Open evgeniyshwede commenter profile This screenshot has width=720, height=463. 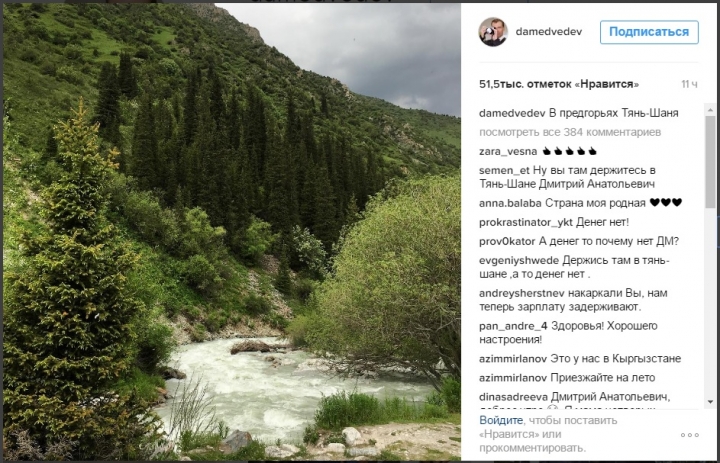519,261
